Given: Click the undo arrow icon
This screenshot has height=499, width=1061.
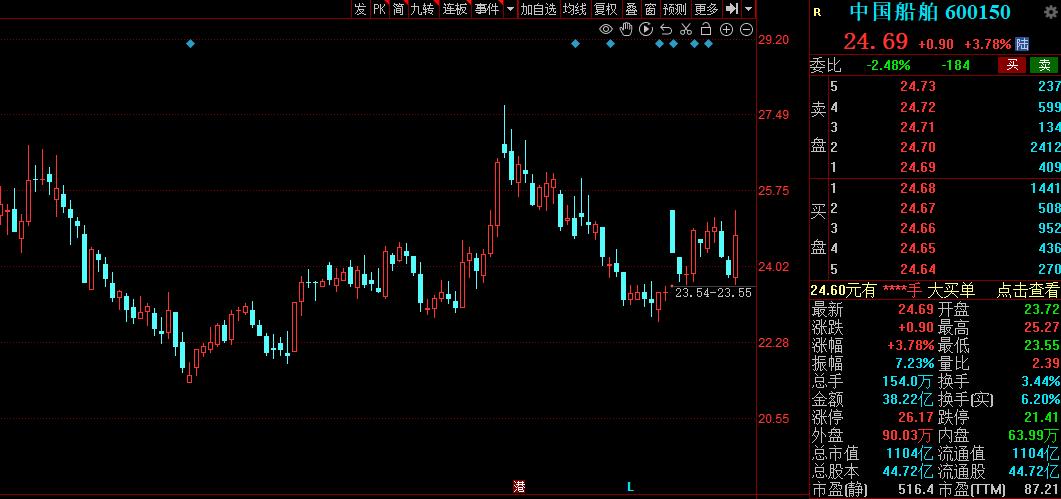Looking at the screenshot, I should [667, 30].
